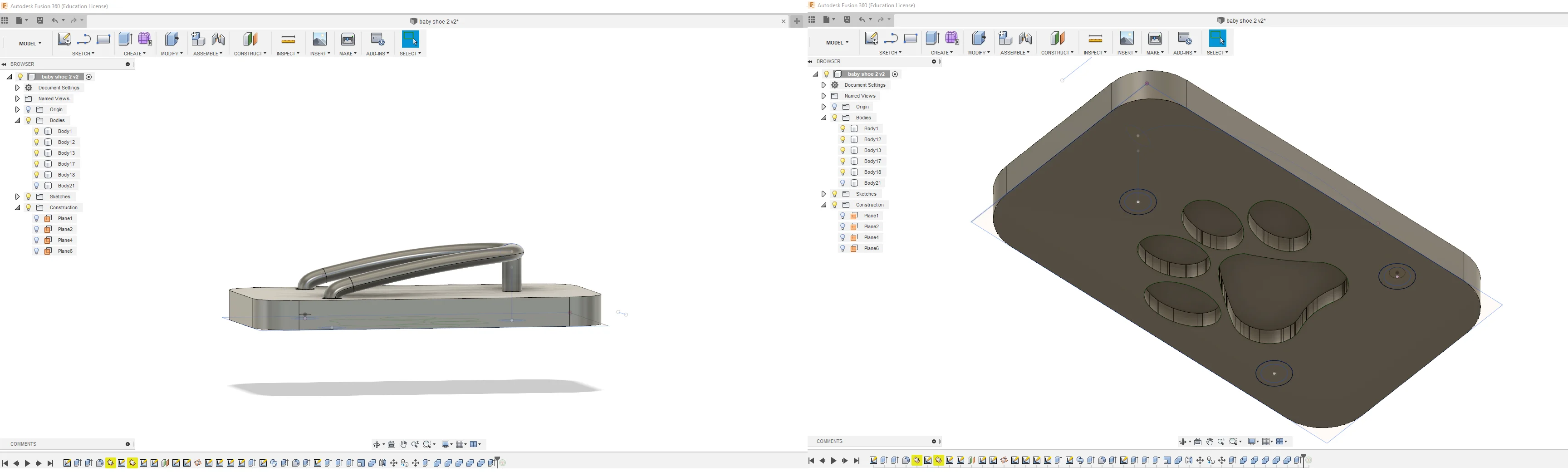
Task: Click 3D Print Make icon in left window
Action: coord(348,39)
